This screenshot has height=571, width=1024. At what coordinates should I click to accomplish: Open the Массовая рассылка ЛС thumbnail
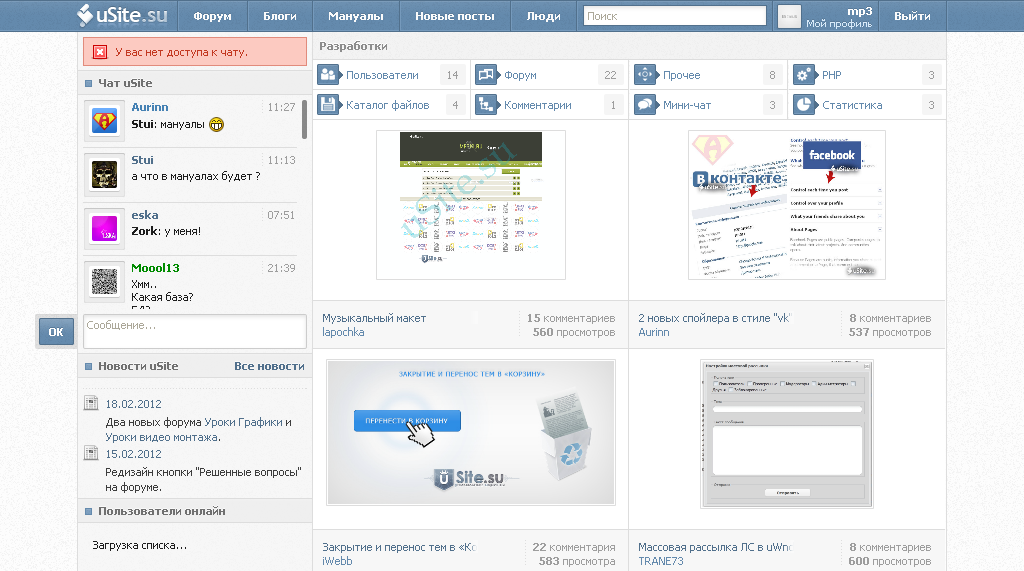point(787,433)
